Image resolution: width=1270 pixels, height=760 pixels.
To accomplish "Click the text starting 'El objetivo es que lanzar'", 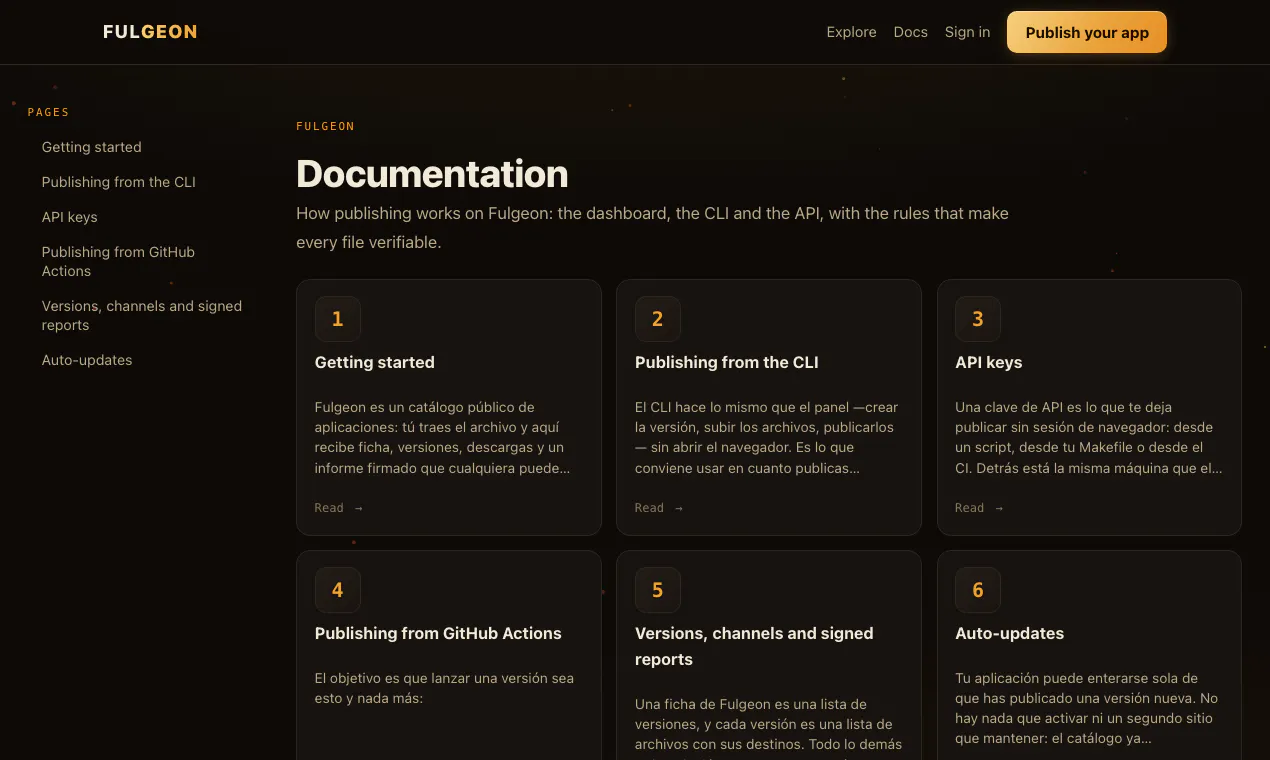I will point(444,688).
